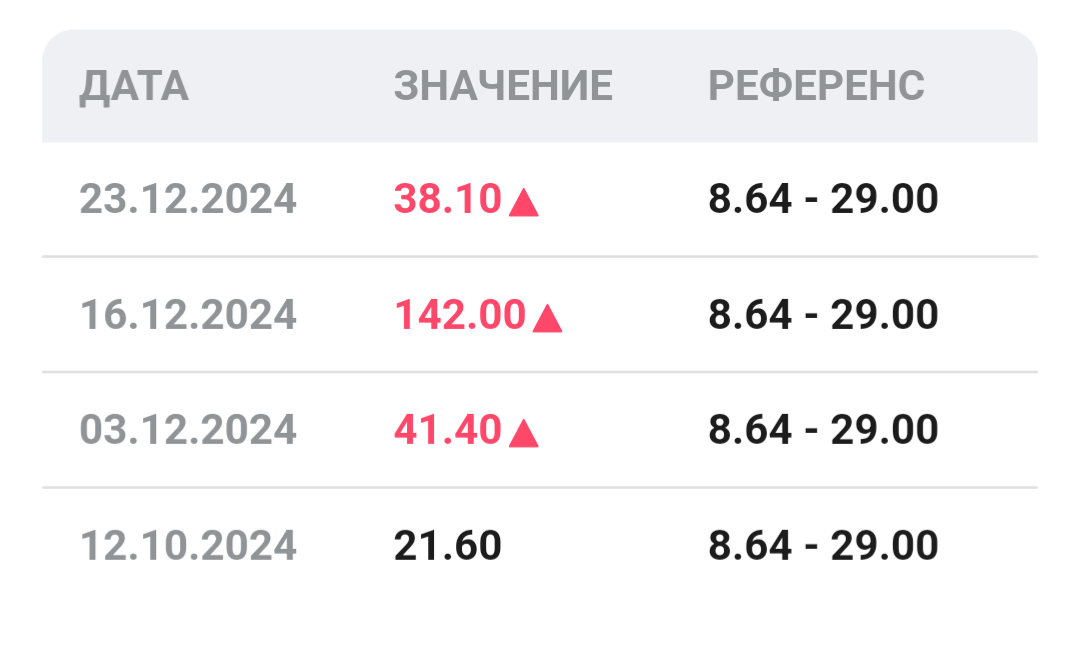Click the reference range in the 23.12.2024 row
The height and width of the screenshot is (652, 1080).
coord(823,200)
